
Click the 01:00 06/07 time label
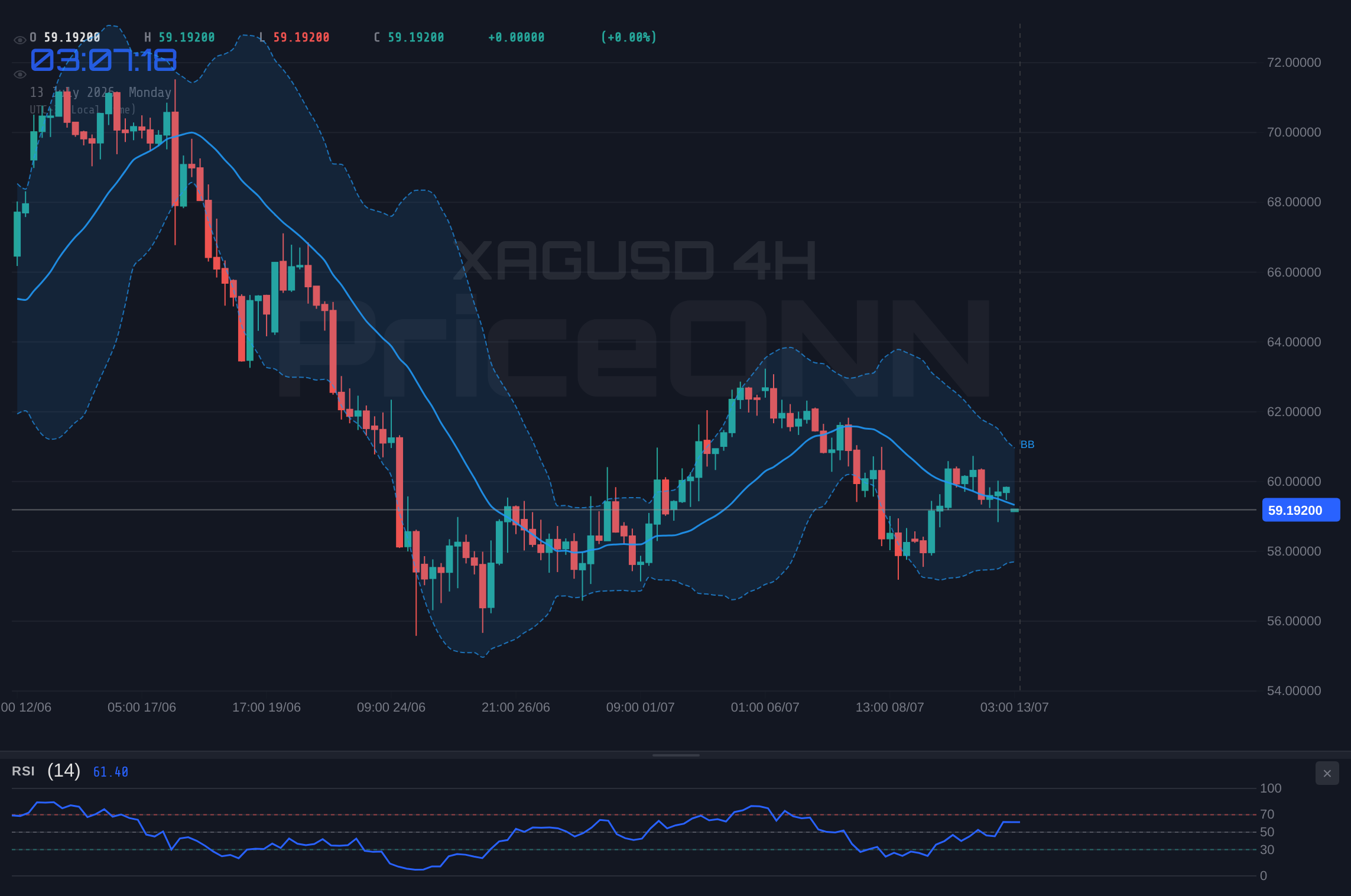point(765,707)
